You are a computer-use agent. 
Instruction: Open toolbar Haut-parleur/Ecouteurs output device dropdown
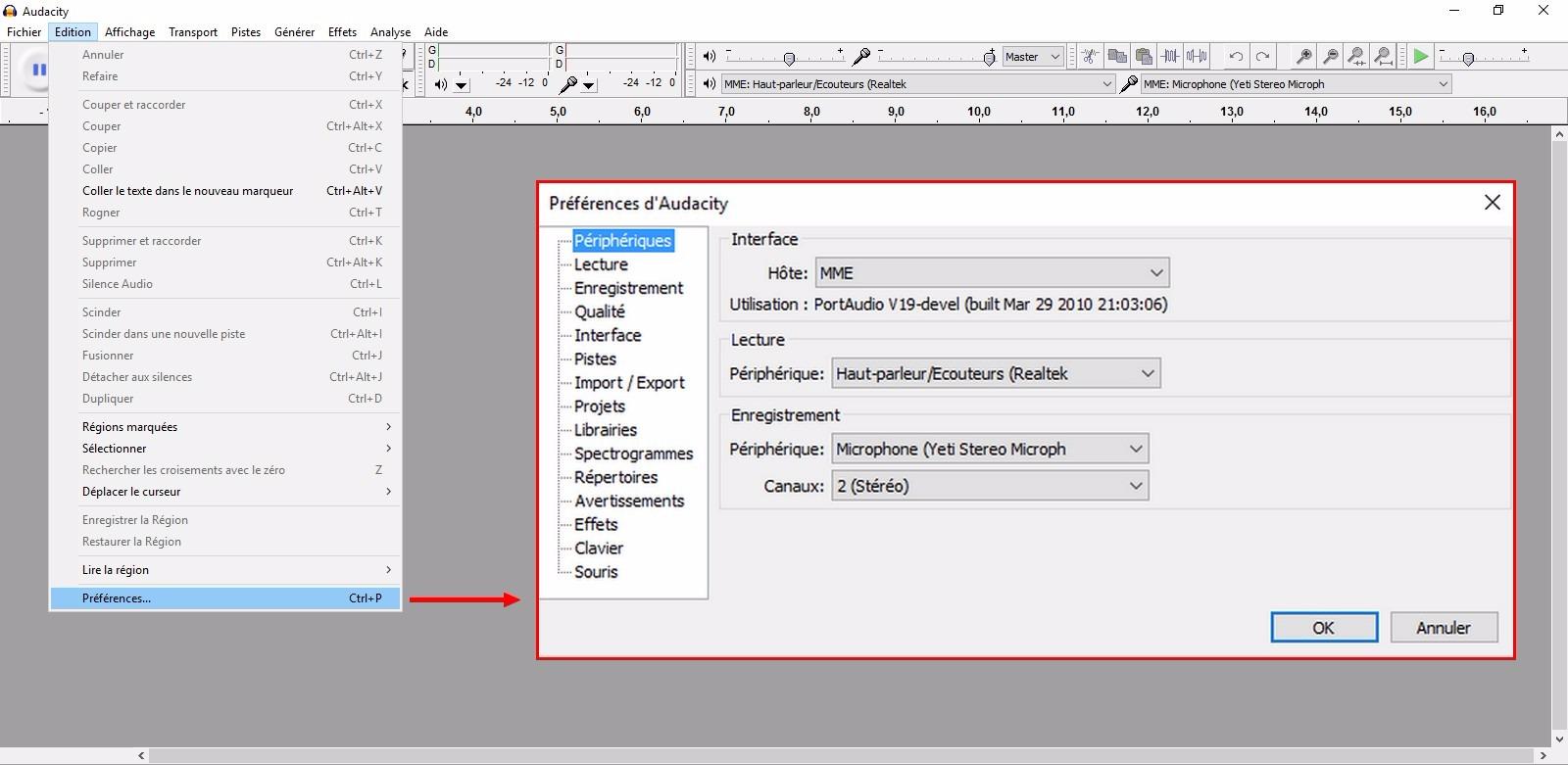(x=918, y=84)
